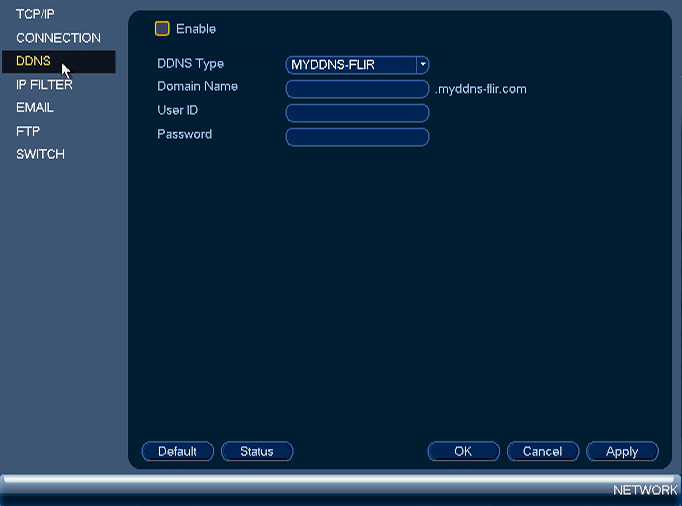Select the MYDDNS-FLIR combo box
This screenshot has width=682, height=506.
[357, 65]
